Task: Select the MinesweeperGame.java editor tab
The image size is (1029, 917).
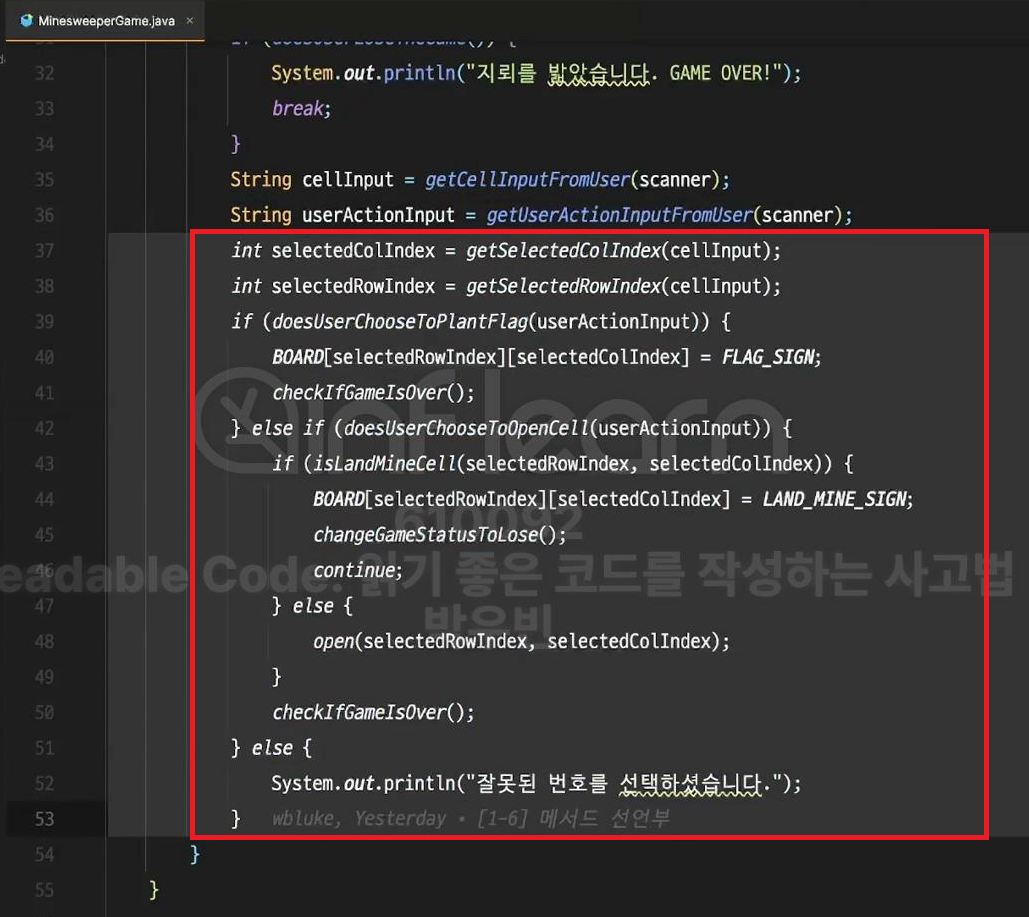Action: [x=105, y=20]
